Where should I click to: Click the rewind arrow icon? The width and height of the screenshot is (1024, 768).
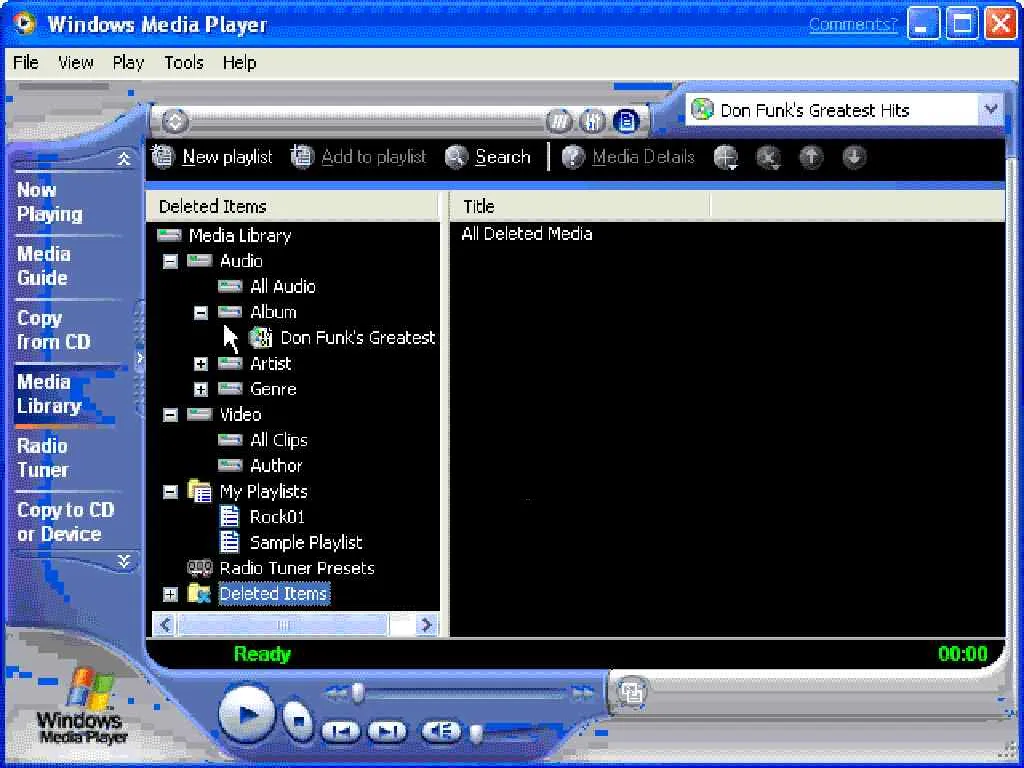[x=336, y=694]
